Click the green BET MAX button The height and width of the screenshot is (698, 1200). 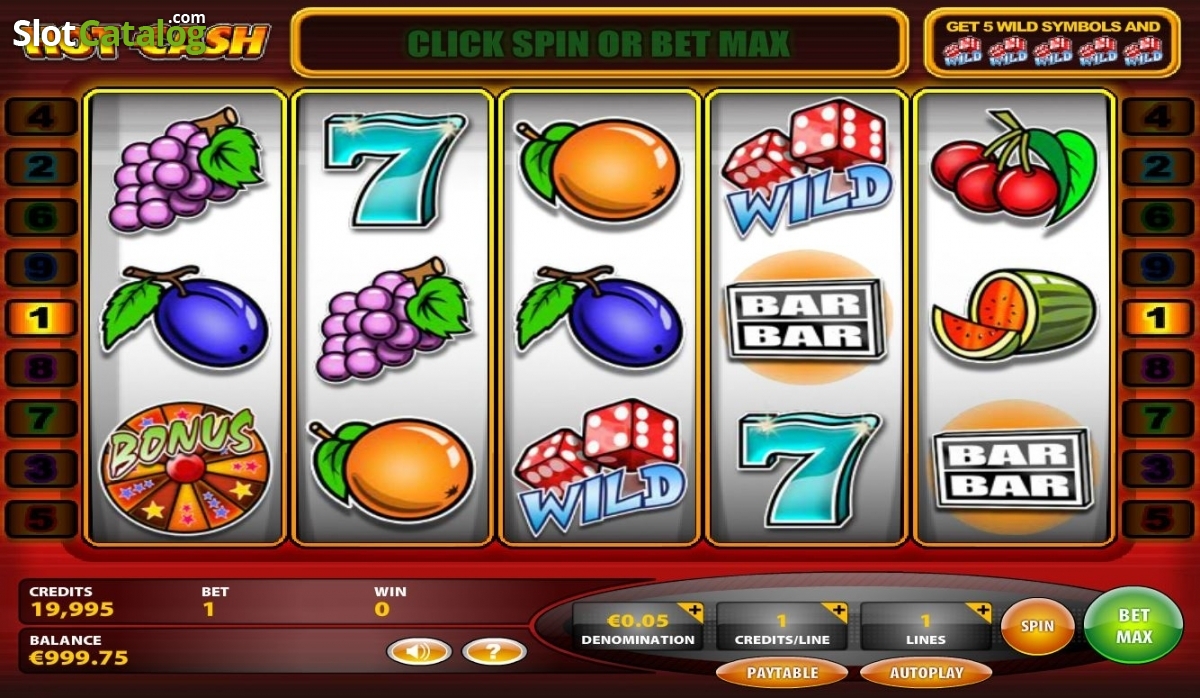[1134, 626]
